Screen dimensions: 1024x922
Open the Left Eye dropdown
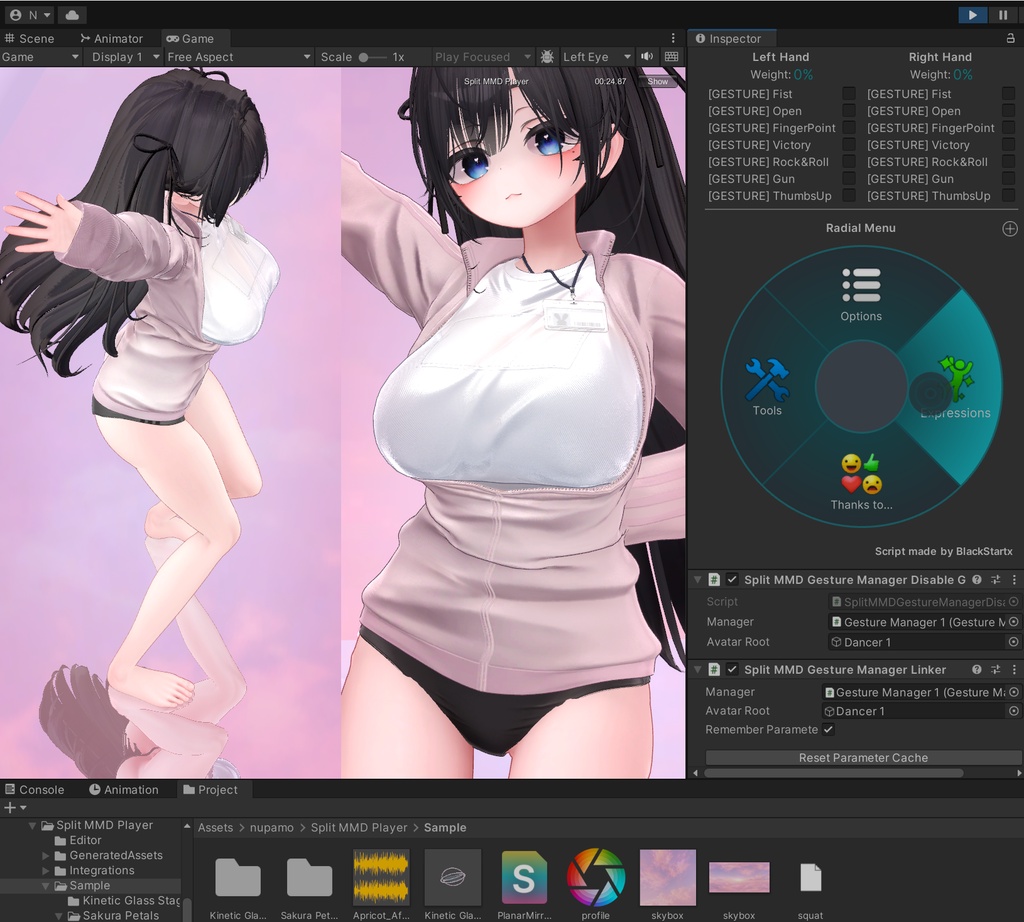click(x=596, y=57)
